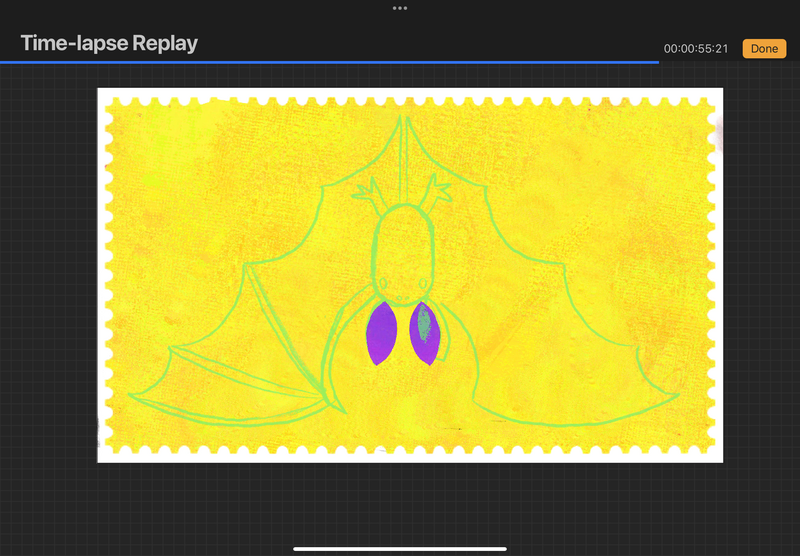Viewport: 800px width, 556px height.
Task: Click the end of the blue progress line
Action: [x=657, y=62]
